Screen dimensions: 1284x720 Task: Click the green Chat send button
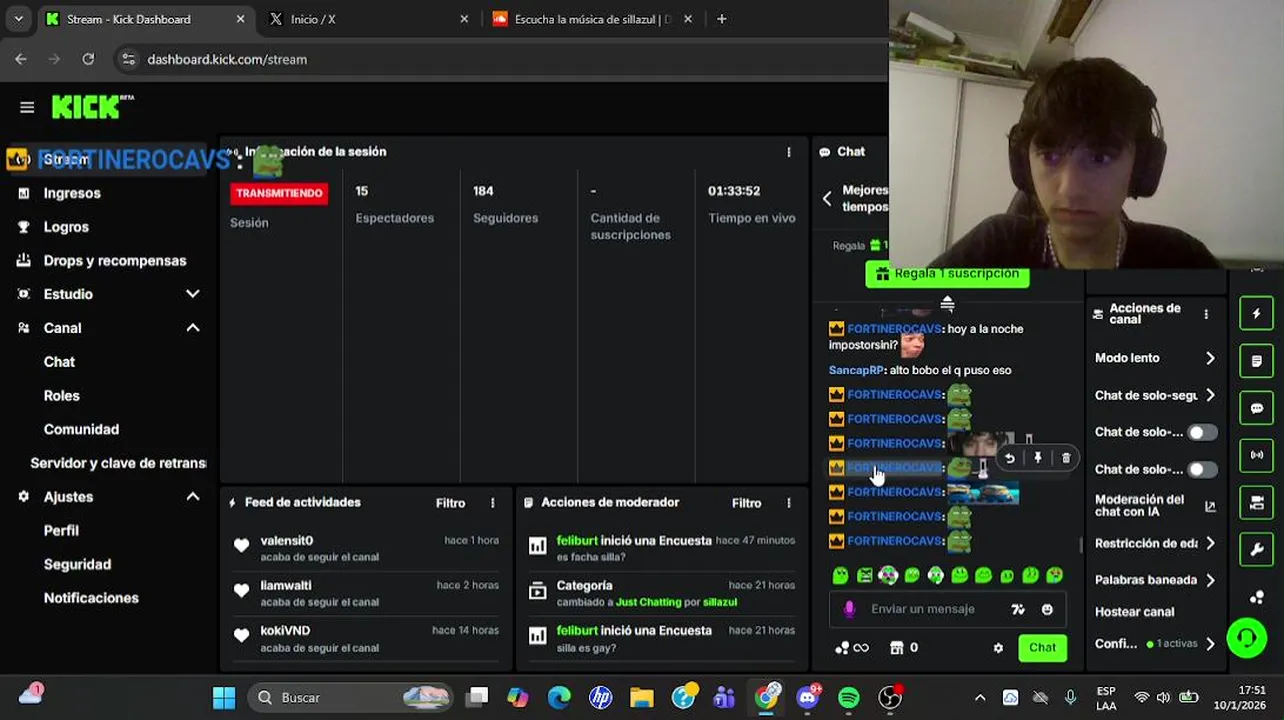click(x=1042, y=648)
